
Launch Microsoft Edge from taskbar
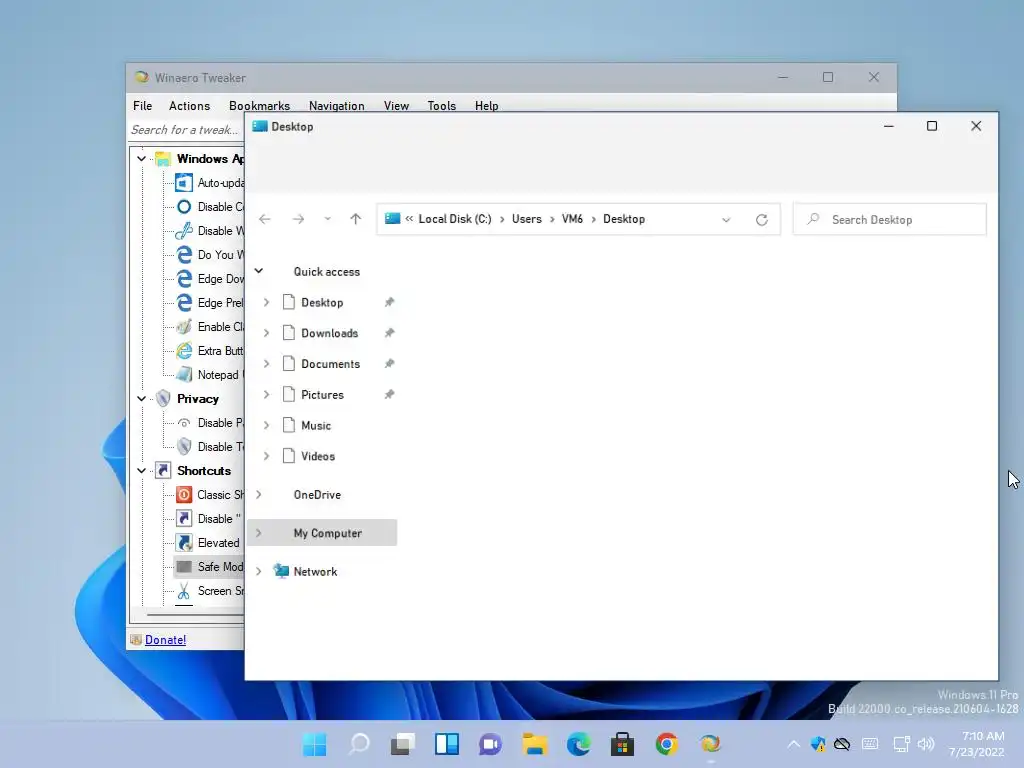tap(579, 744)
